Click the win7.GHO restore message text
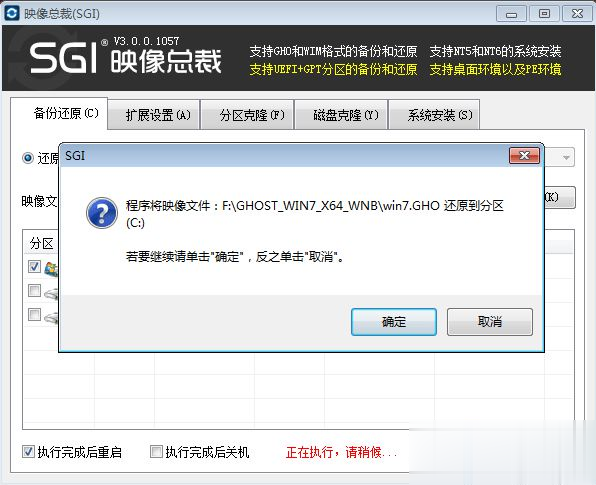 click(x=315, y=214)
